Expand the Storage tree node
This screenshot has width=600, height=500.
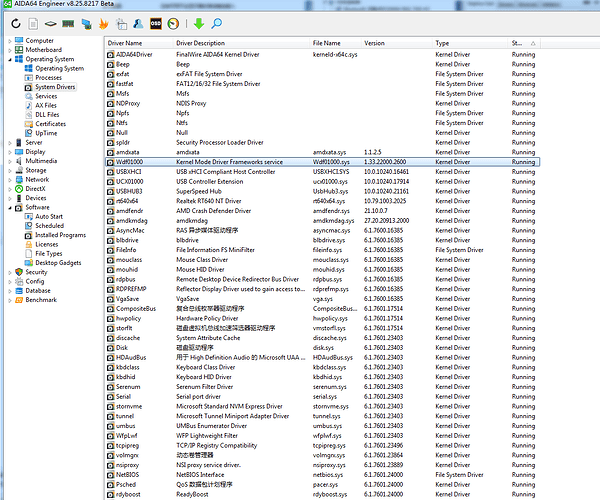10,170
